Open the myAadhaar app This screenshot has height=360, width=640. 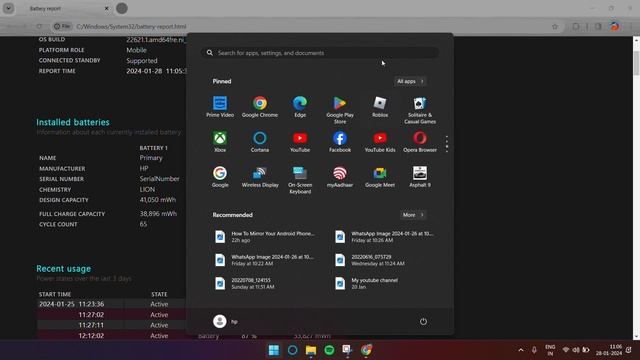[340, 177]
